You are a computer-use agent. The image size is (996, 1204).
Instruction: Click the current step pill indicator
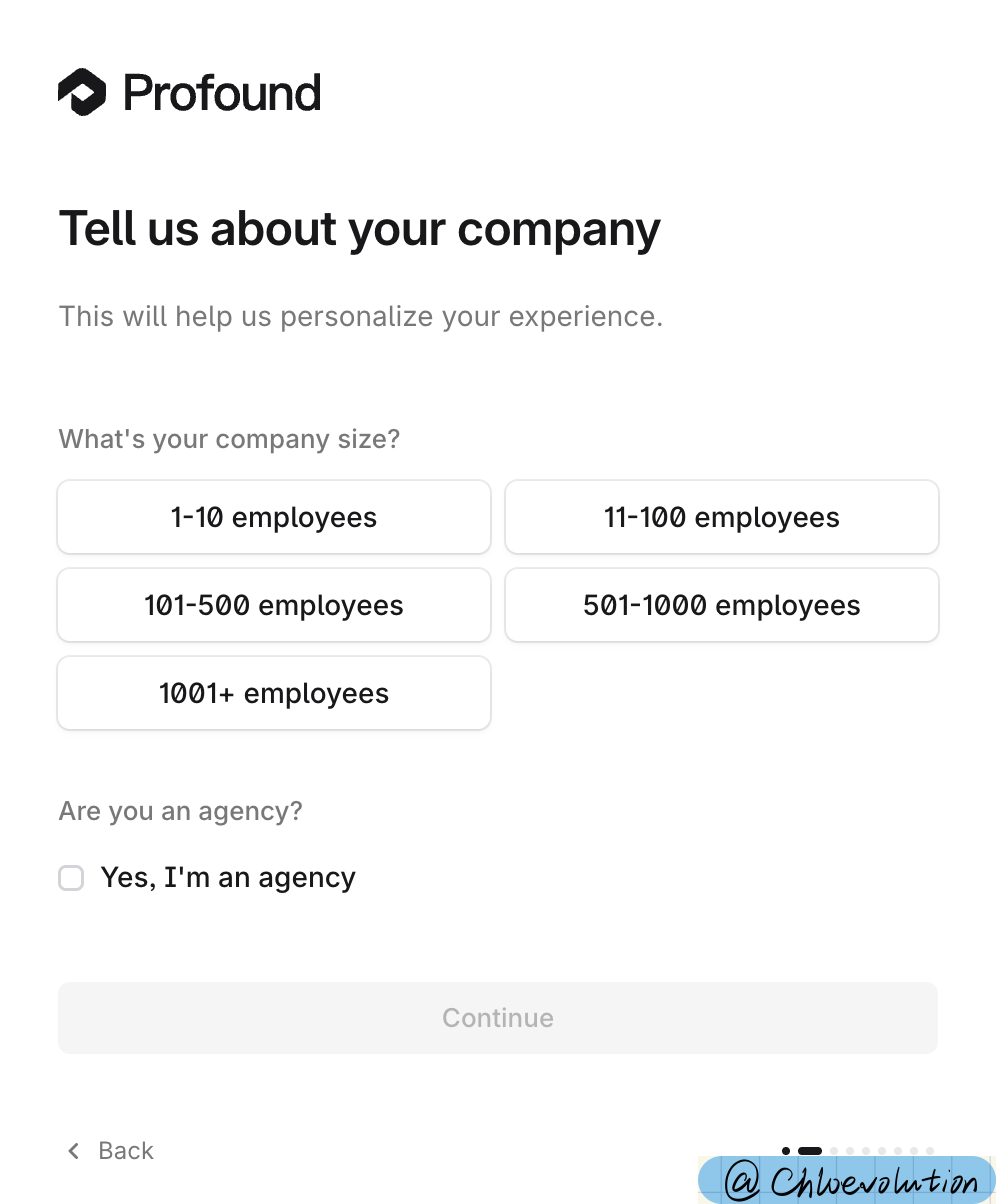click(x=810, y=1151)
